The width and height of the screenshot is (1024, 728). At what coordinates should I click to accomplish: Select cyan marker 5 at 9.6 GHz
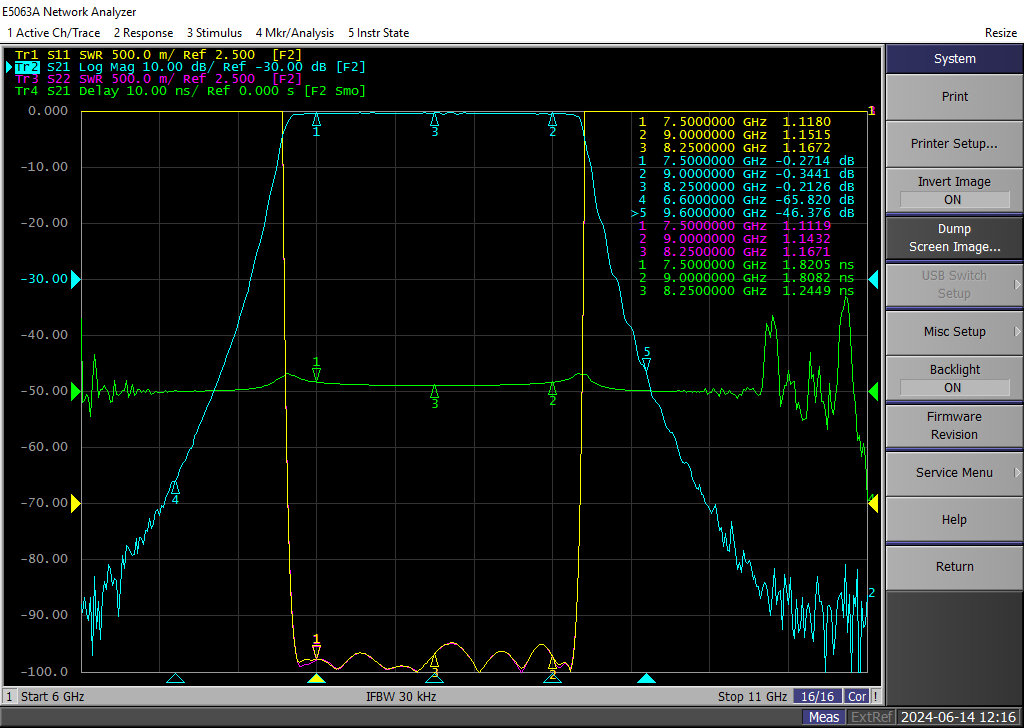coord(647,363)
